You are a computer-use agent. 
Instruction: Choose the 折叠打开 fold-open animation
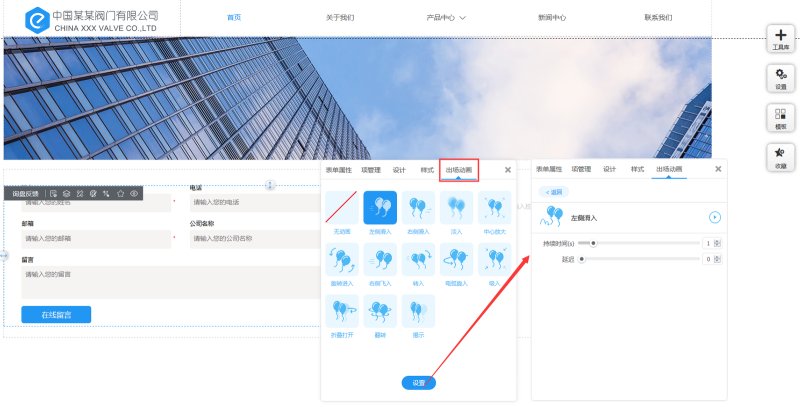coord(341,313)
